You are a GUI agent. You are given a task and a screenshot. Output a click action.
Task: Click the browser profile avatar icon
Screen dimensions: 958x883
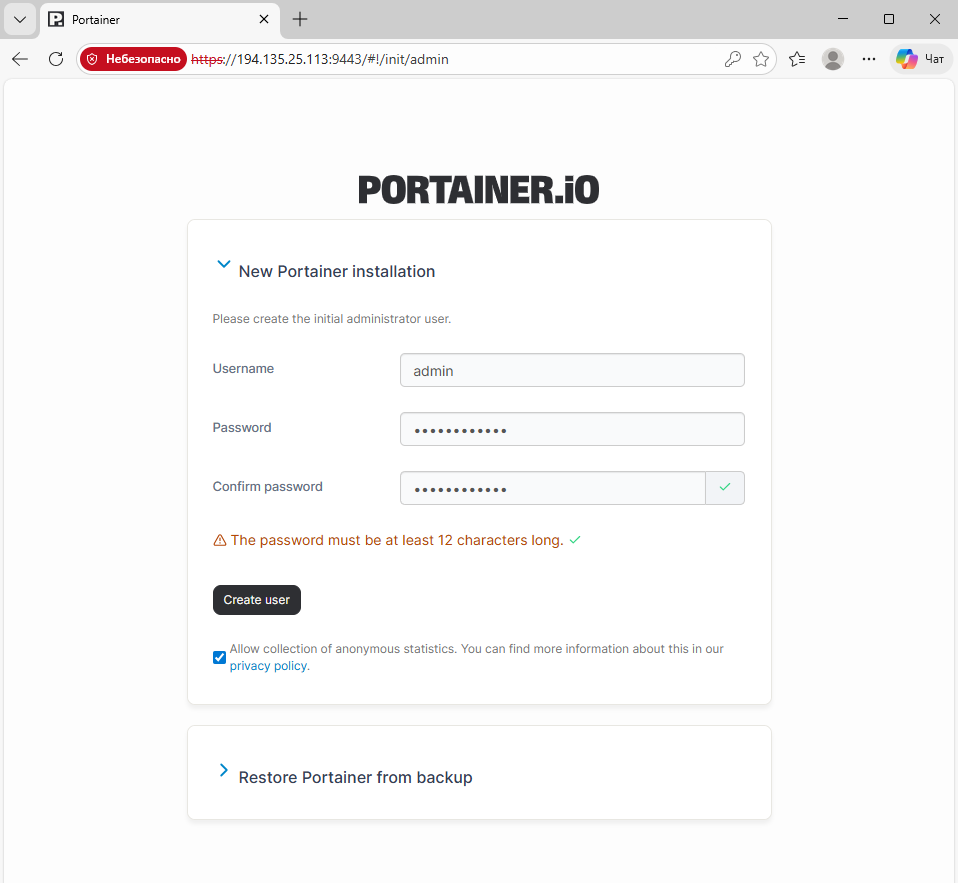(832, 59)
